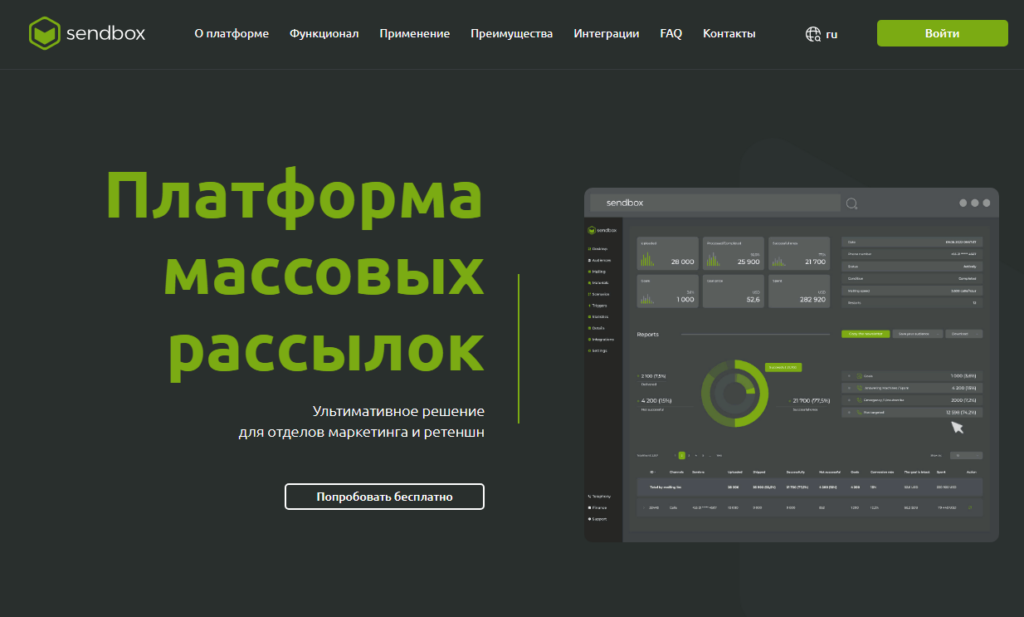Click the 'sendbox' wordmark in header

click(106, 33)
